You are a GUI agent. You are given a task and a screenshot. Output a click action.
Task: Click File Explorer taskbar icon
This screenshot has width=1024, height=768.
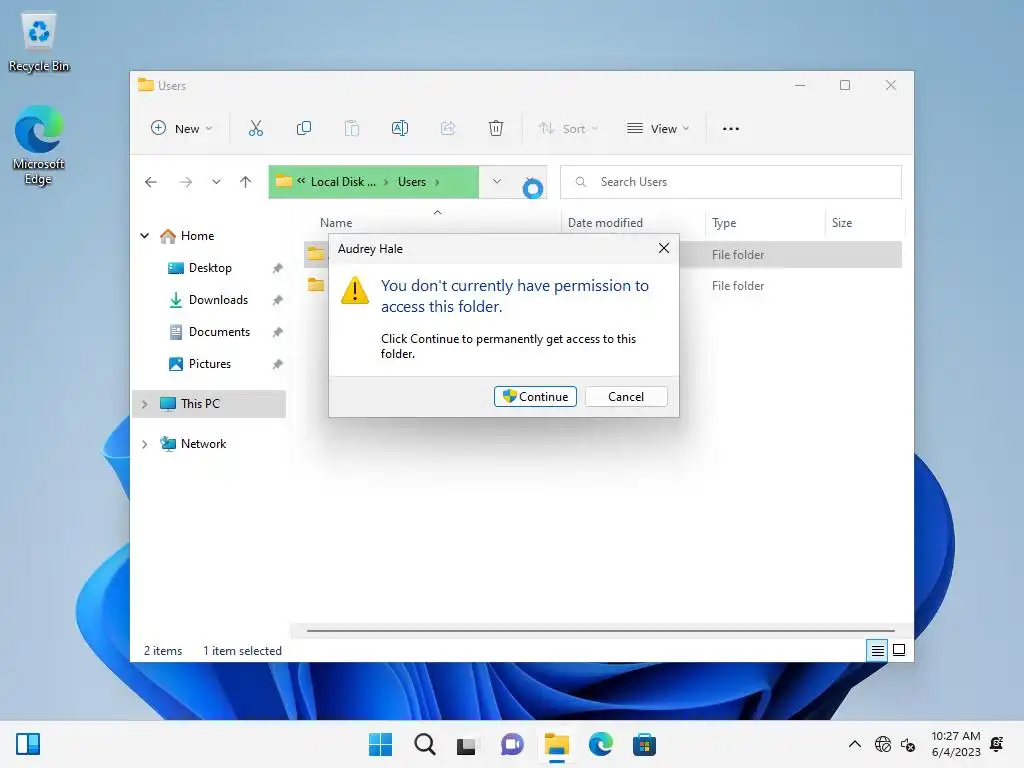pyautogui.click(x=556, y=744)
